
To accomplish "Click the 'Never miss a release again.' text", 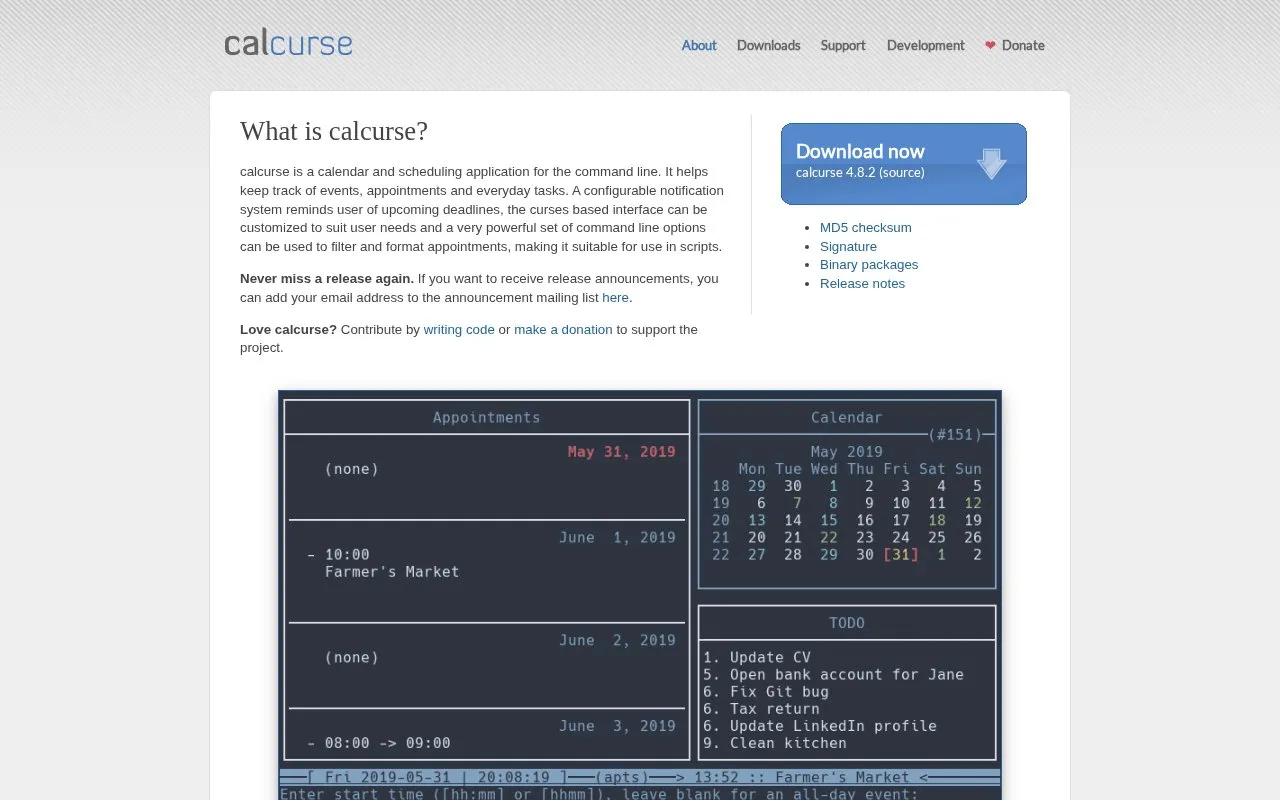I will [x=327, y=279].
